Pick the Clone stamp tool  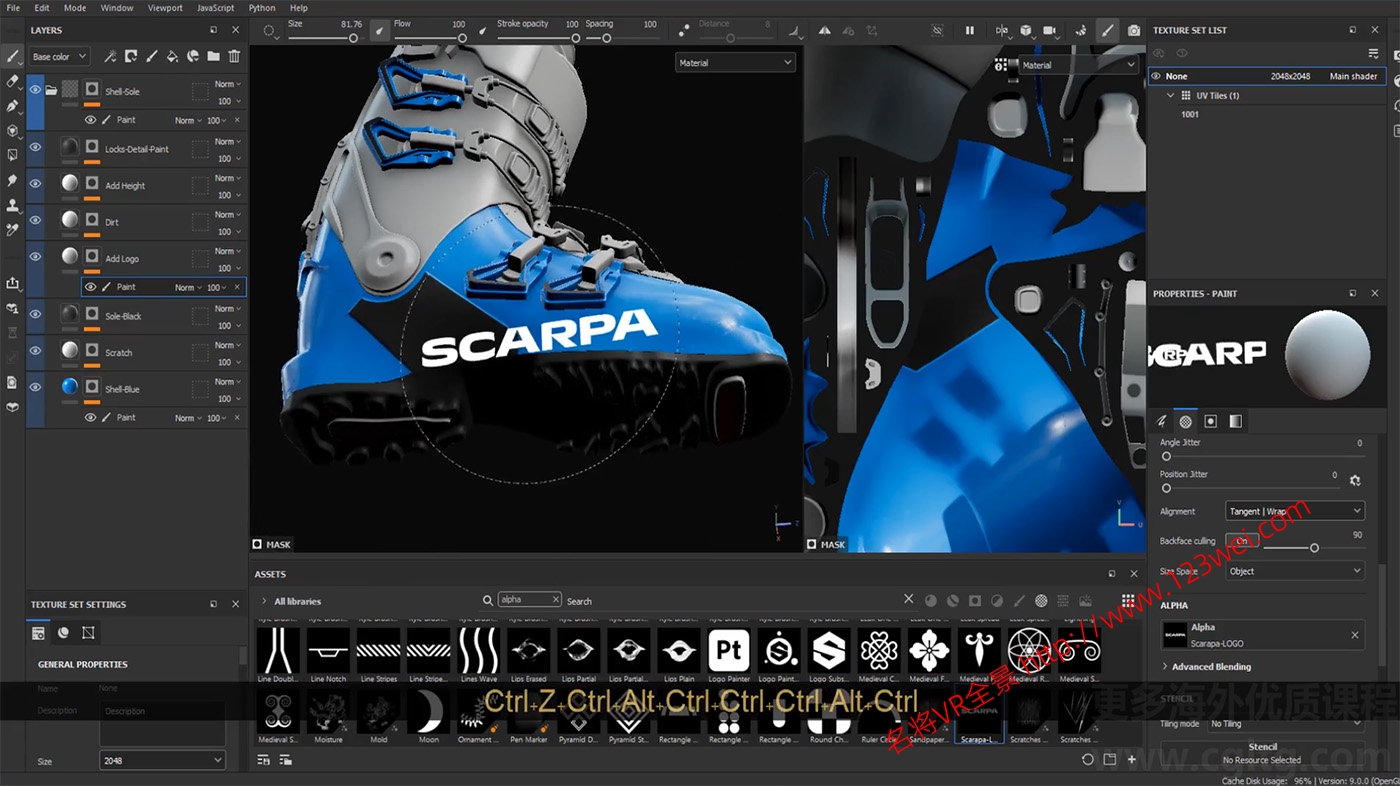pos(13,205)
